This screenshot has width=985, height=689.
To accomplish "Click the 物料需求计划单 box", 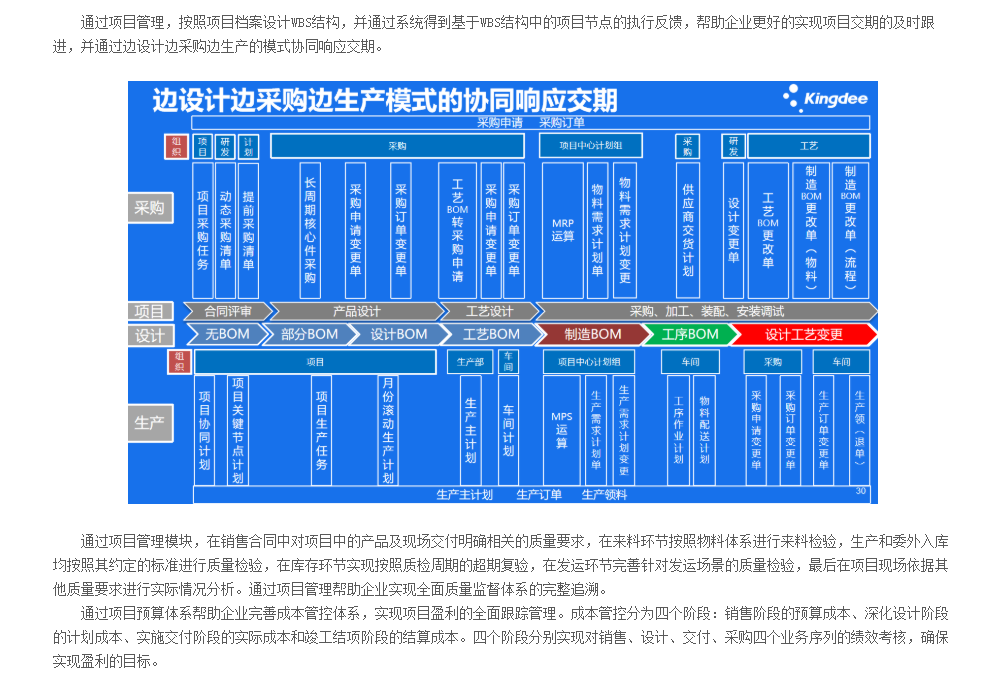I will (x=597, y=230).
